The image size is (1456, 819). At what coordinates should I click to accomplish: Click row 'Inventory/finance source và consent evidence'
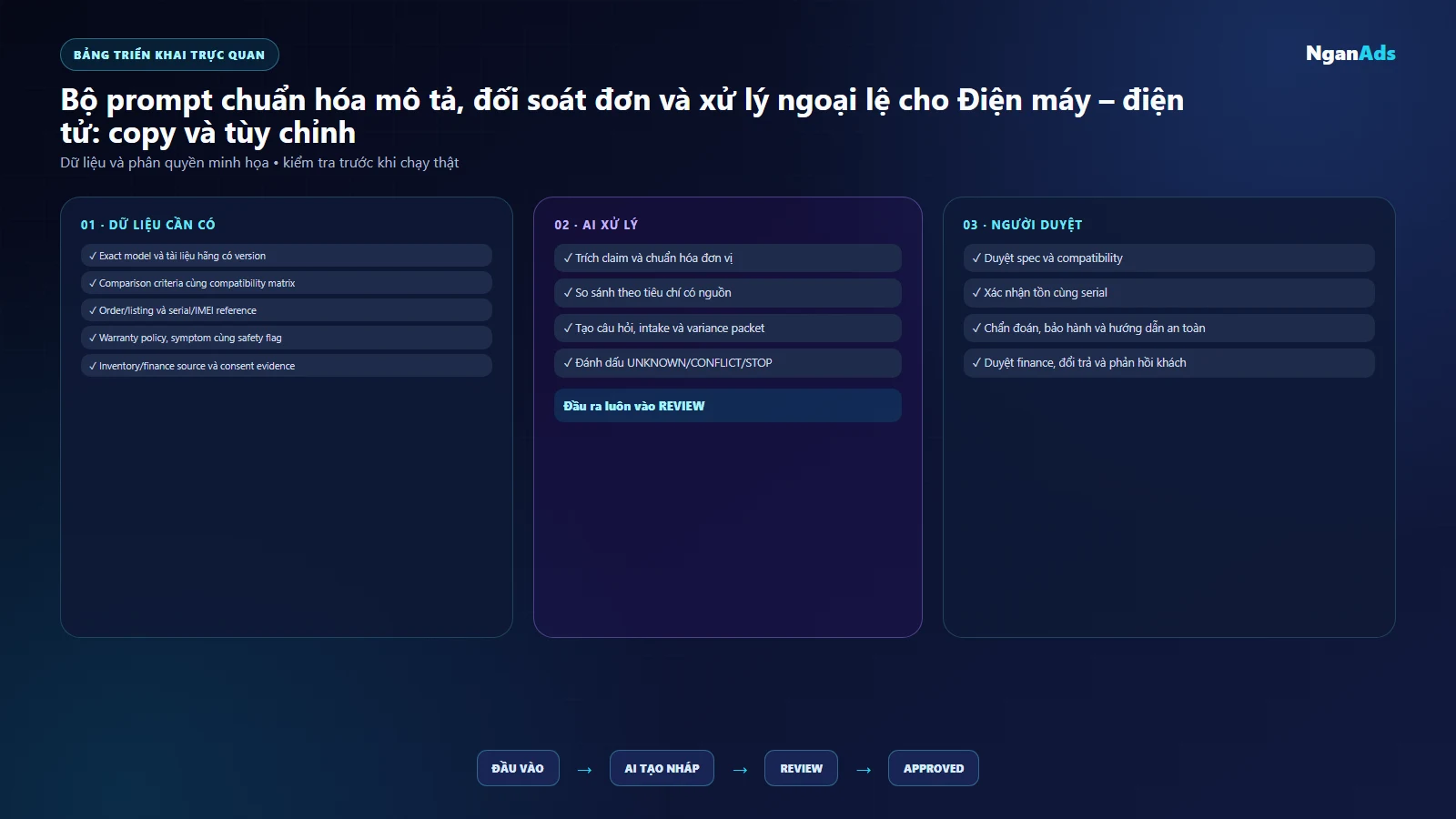point(287,366)
